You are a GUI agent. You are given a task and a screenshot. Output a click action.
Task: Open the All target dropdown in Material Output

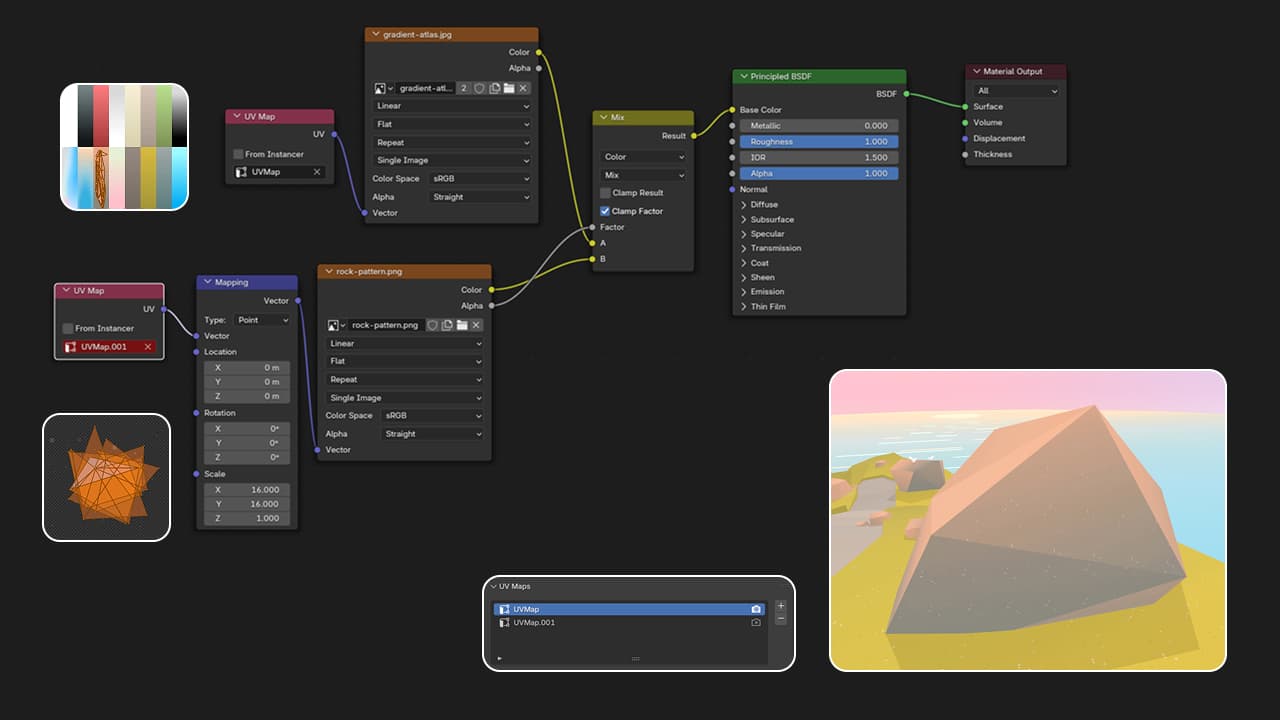[1015, 91]
